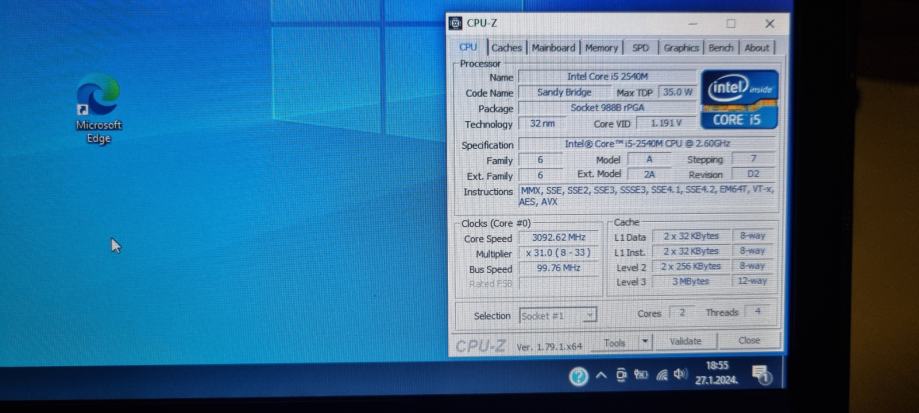The width and height of the screenshot is (919, 413).
Task: Click the Stepping value 7
Action: (x=753, y=159)
